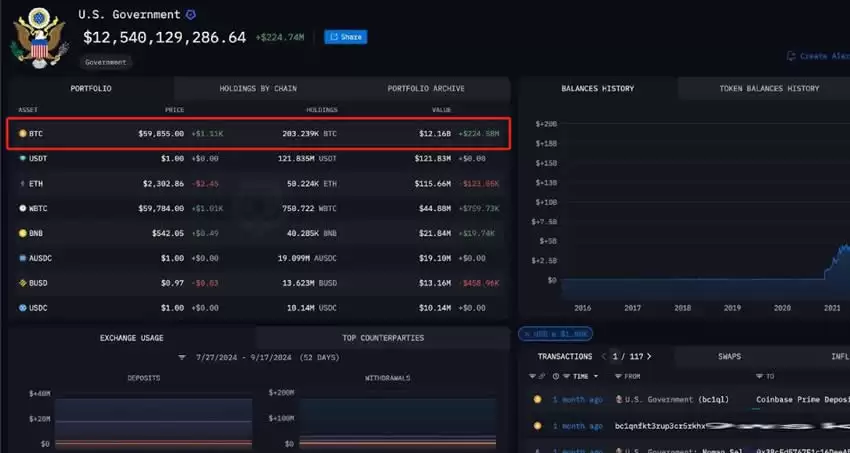
Task: Click the WBTC token icon
Action: tap(23, 208)
